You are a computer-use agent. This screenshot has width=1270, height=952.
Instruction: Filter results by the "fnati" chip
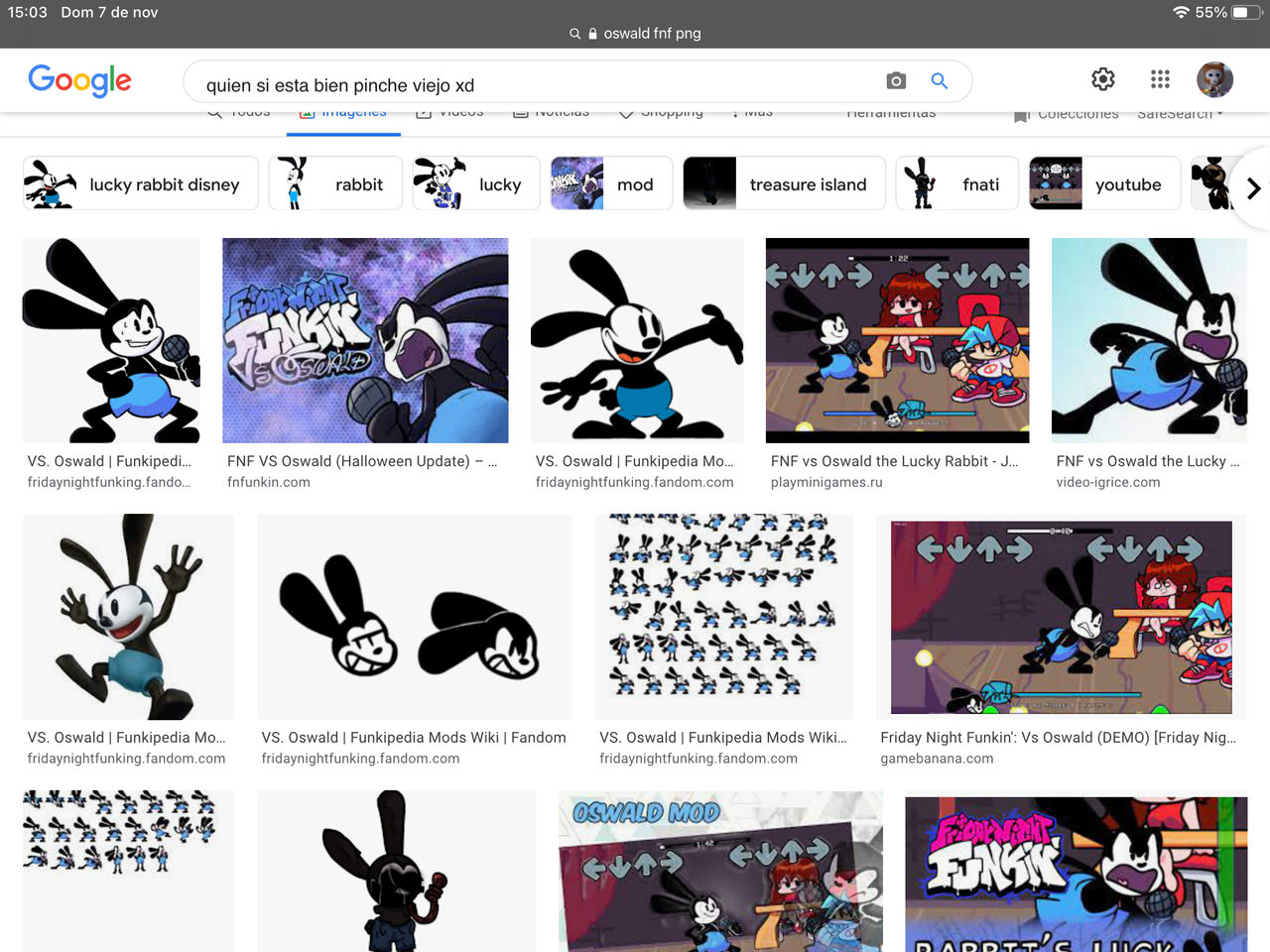pyautogui.click(x=956, y=183)
